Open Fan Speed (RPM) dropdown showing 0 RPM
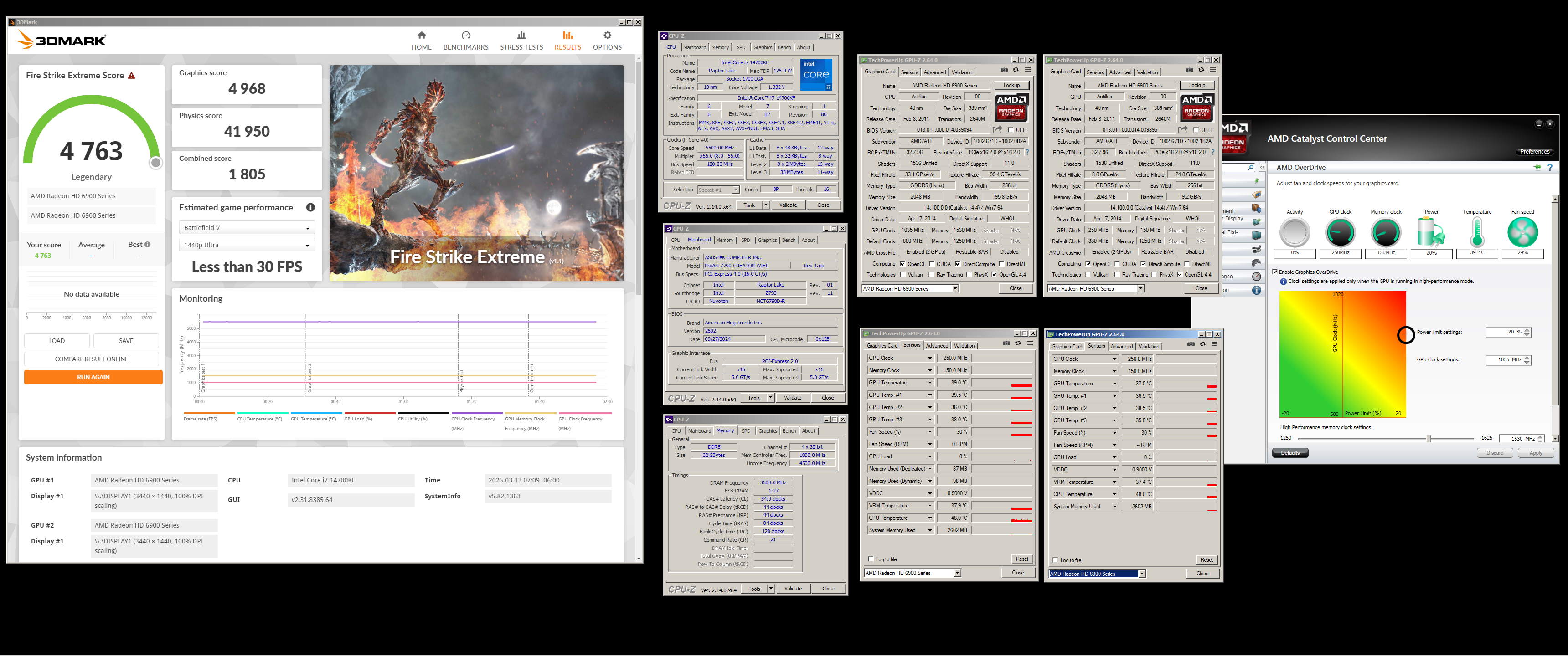The image size is (1568, 656). tap(929, 444)
